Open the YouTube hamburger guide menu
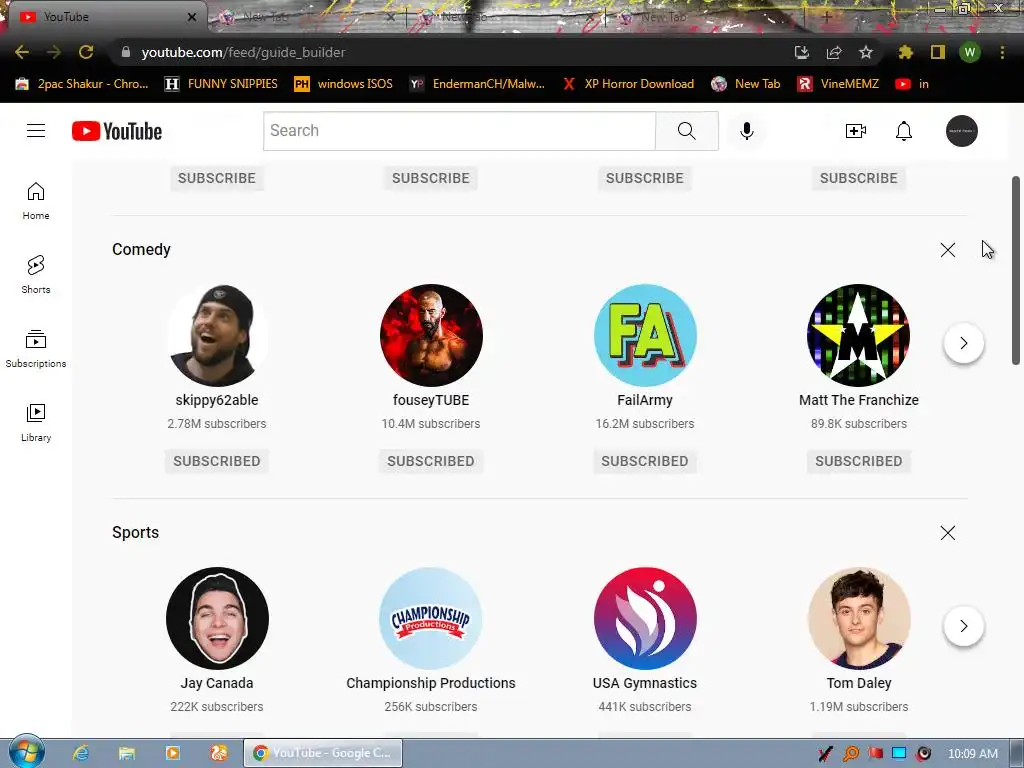 coord(36,131)
